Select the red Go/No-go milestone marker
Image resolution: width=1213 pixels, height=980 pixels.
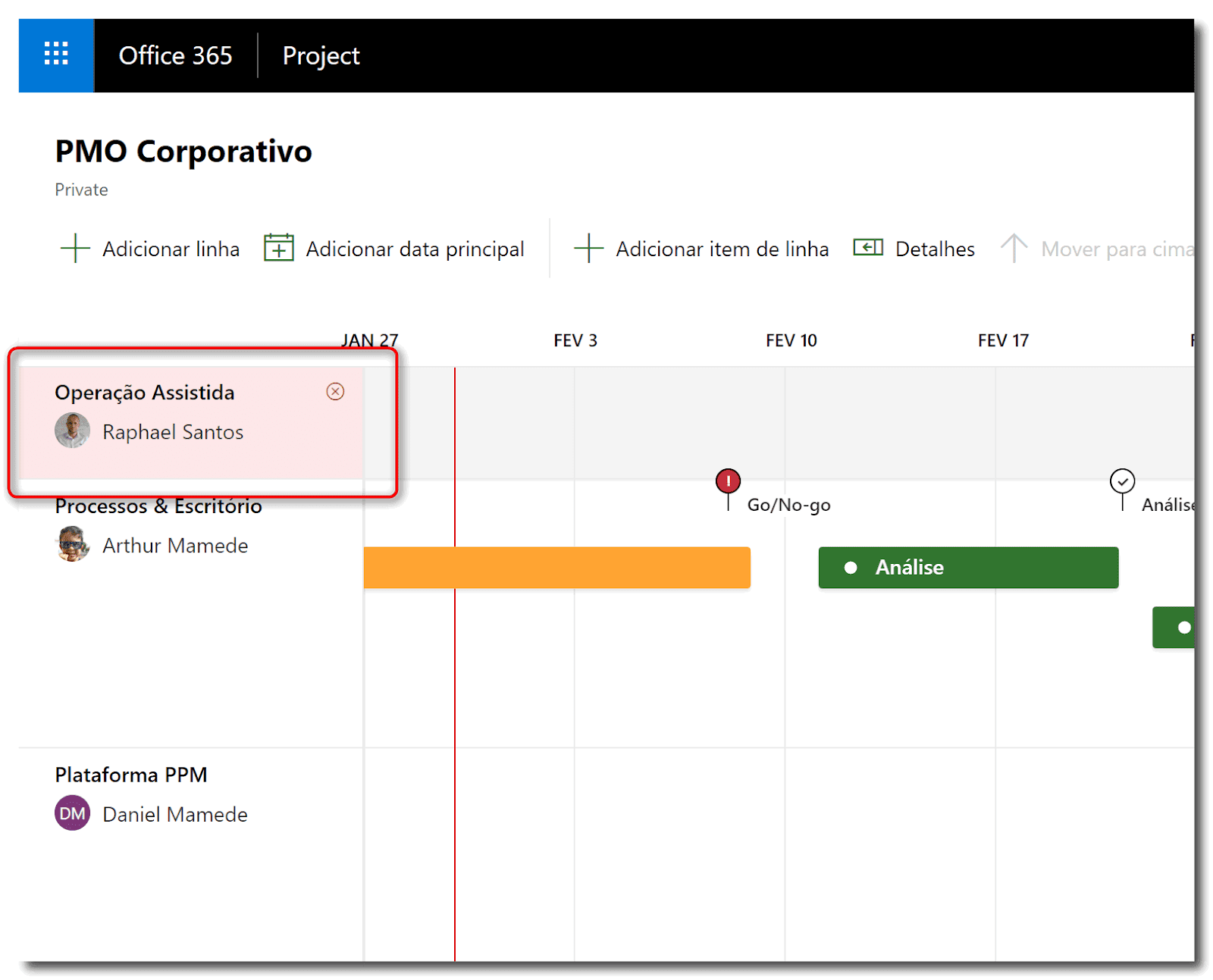[728, 481]
